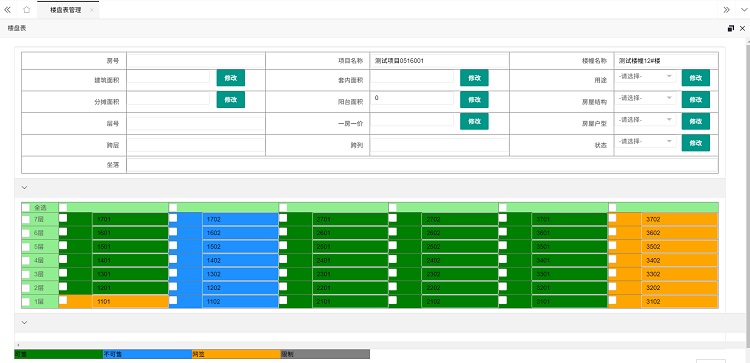Click 修改 button next to 一房一价
Screen dimensions: 750x363
click(x=474, y=121)
